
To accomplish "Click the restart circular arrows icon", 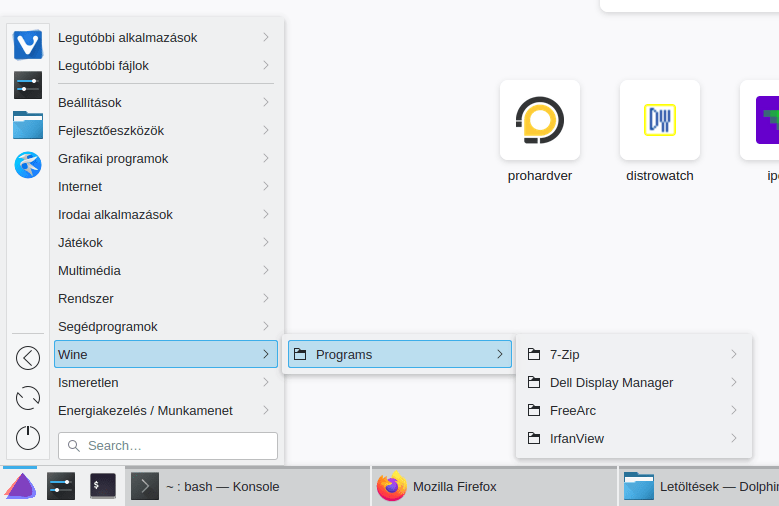I will tap(28, 398).
